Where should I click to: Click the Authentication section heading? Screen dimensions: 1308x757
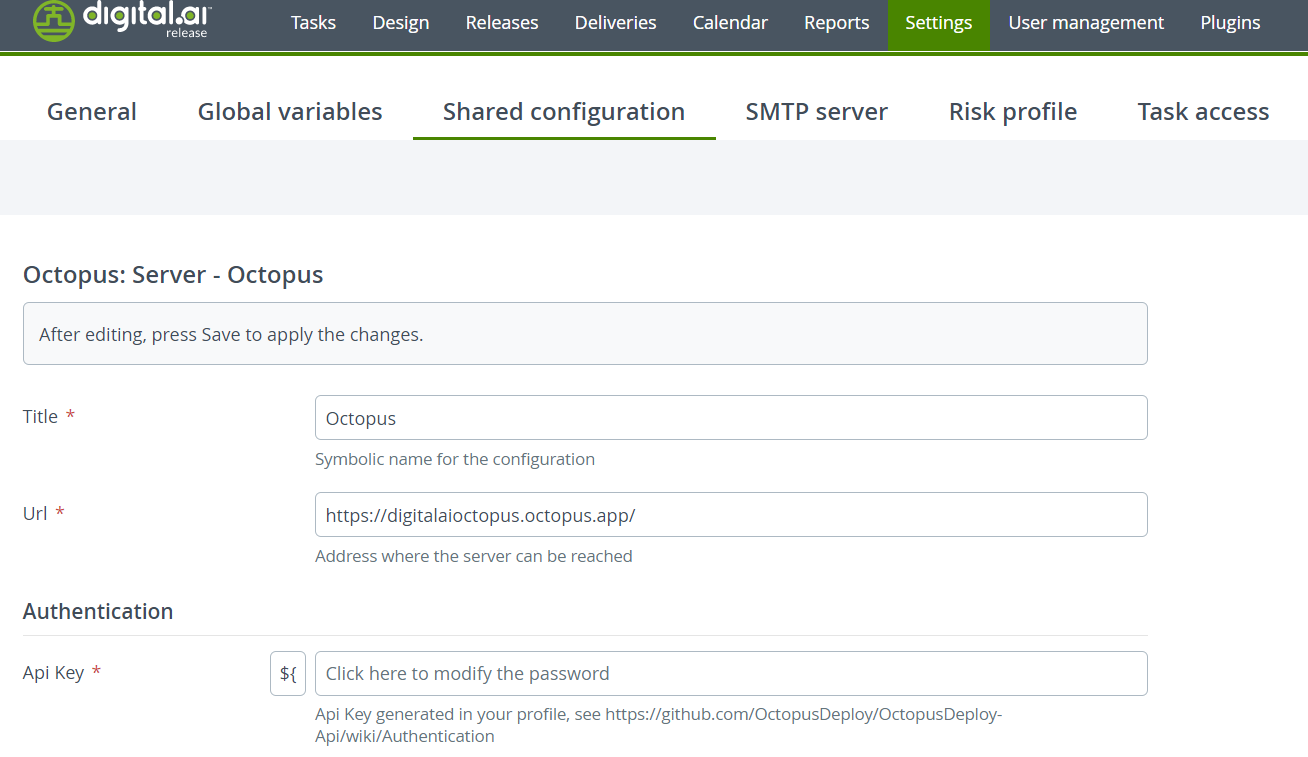98,611
